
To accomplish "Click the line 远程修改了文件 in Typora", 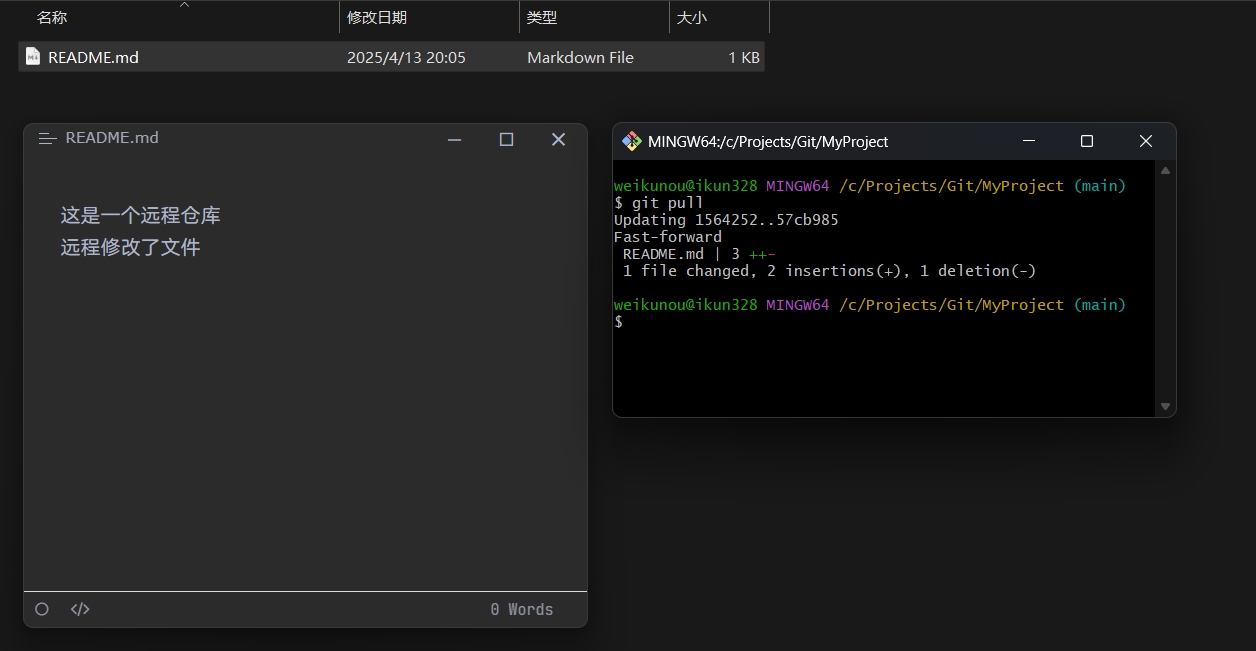I will [x=130, y=247].
